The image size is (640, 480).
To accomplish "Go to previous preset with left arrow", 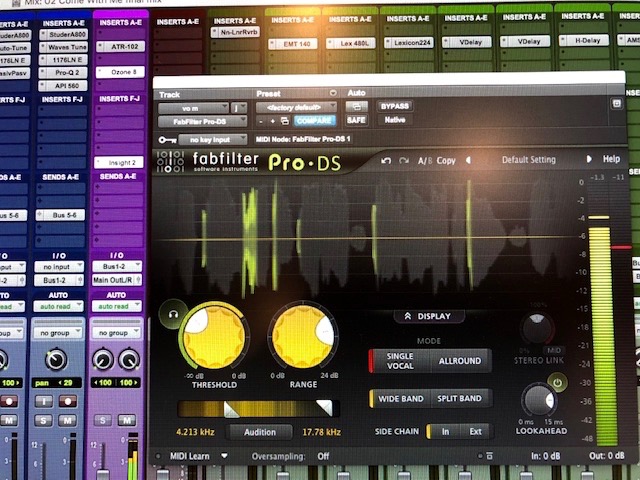I will (468, 160).
